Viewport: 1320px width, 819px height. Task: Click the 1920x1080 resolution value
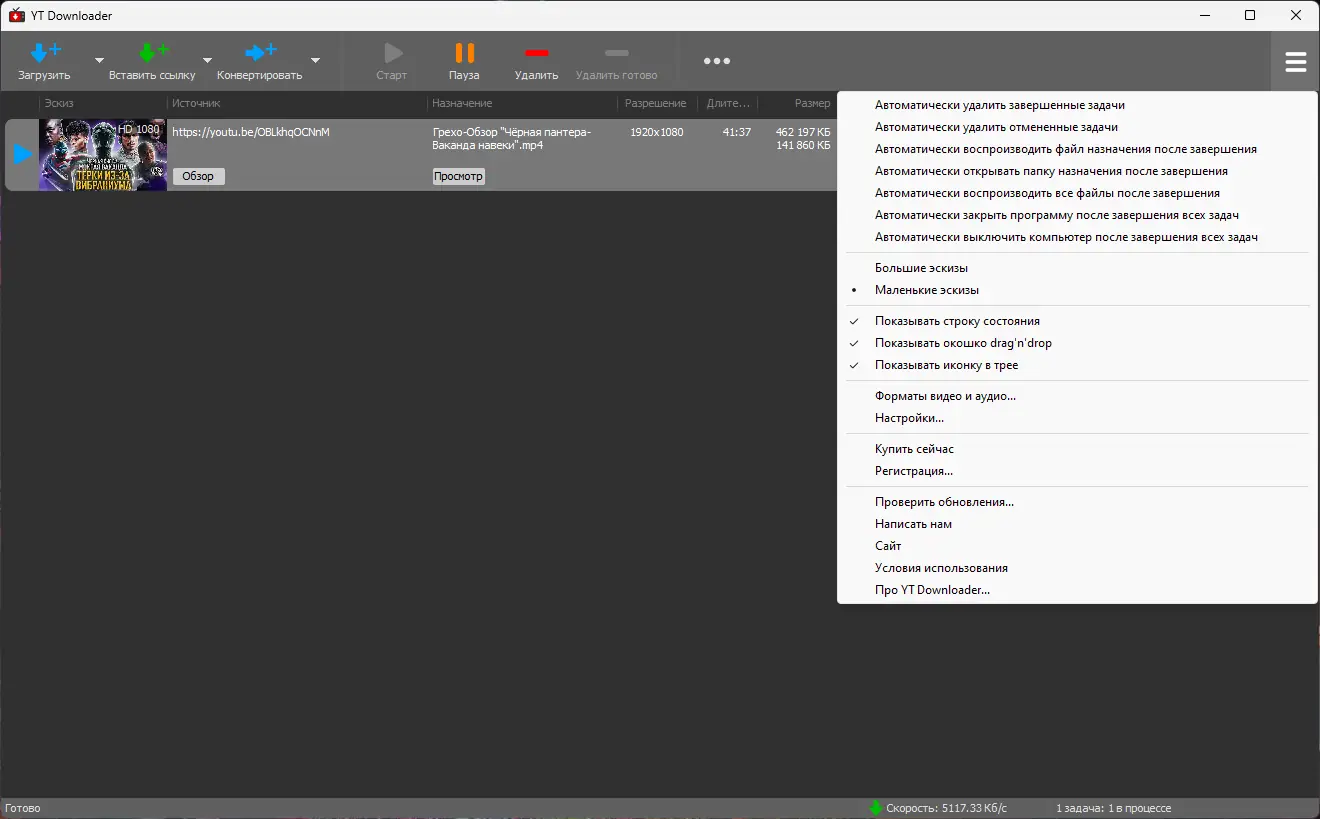656,132
